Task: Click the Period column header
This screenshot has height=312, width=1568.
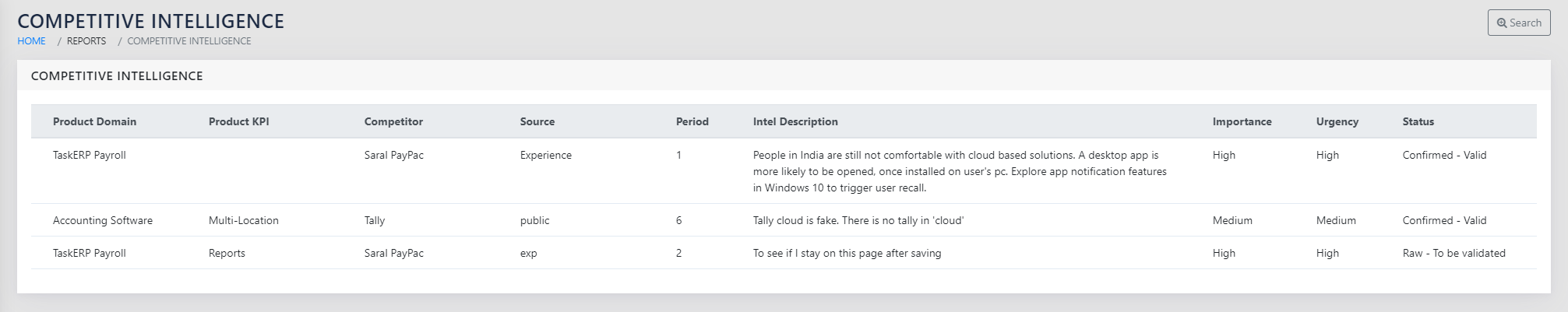Action: click(x=692, y=122)
